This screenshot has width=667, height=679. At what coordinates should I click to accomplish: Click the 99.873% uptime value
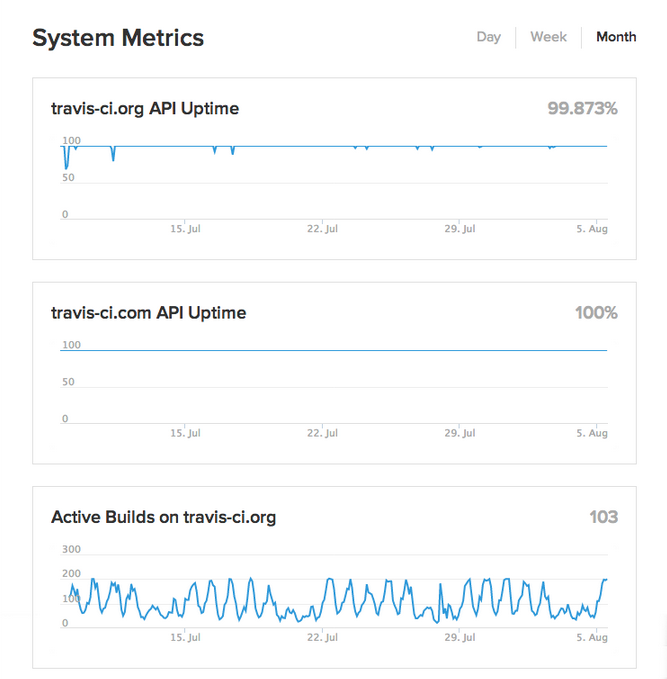(582, 108)
